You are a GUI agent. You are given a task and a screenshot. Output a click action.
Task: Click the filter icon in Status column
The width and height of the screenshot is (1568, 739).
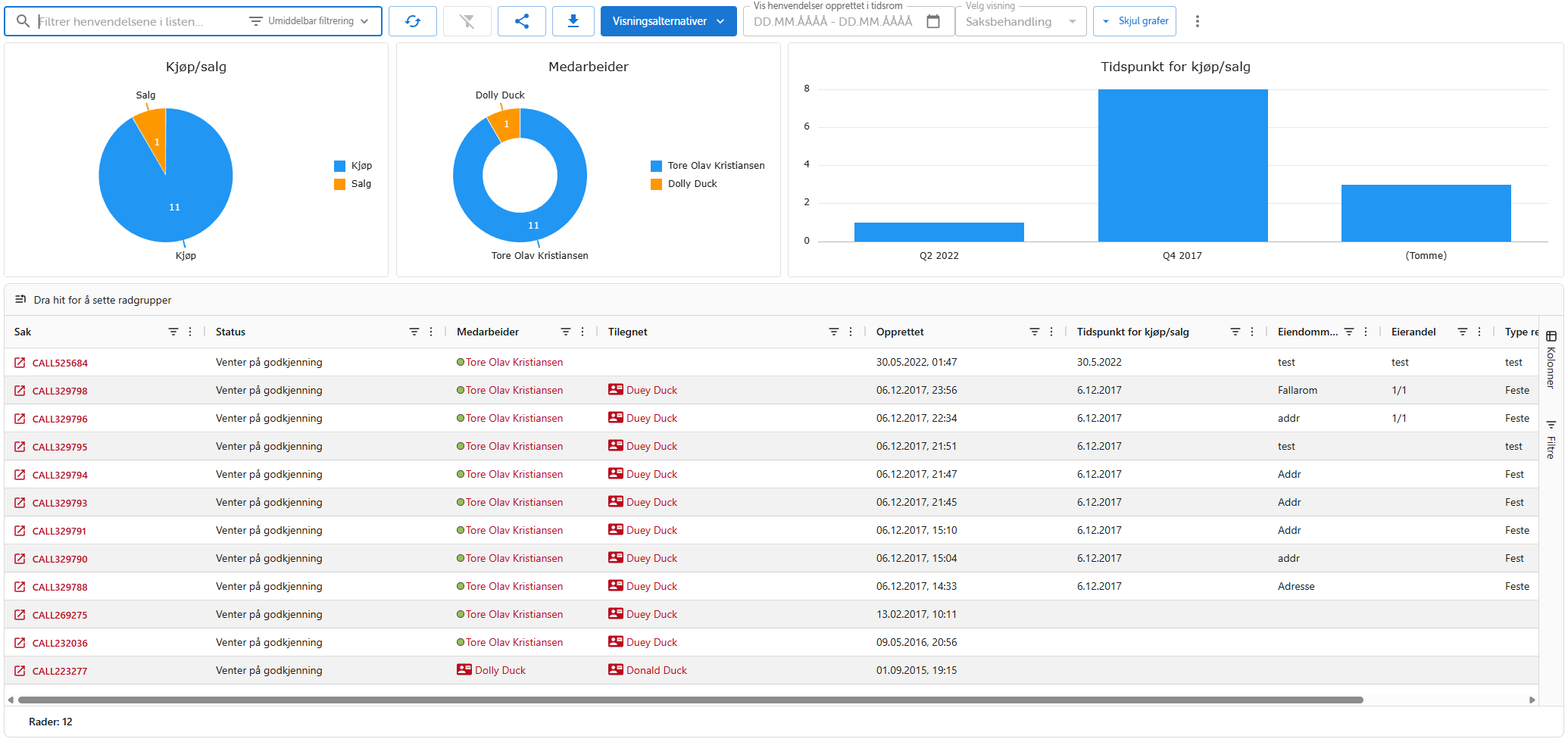pyautogui.click(x=414, y=332)
